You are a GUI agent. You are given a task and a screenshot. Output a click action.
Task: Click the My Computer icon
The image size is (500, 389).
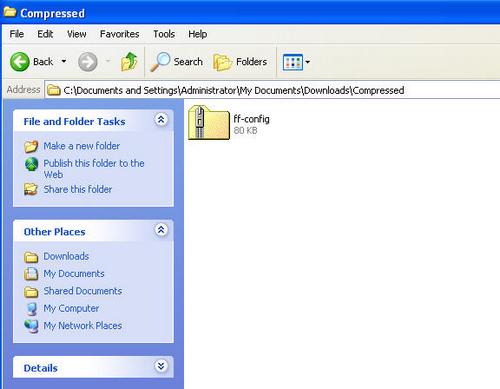click(x=32, y=309)
